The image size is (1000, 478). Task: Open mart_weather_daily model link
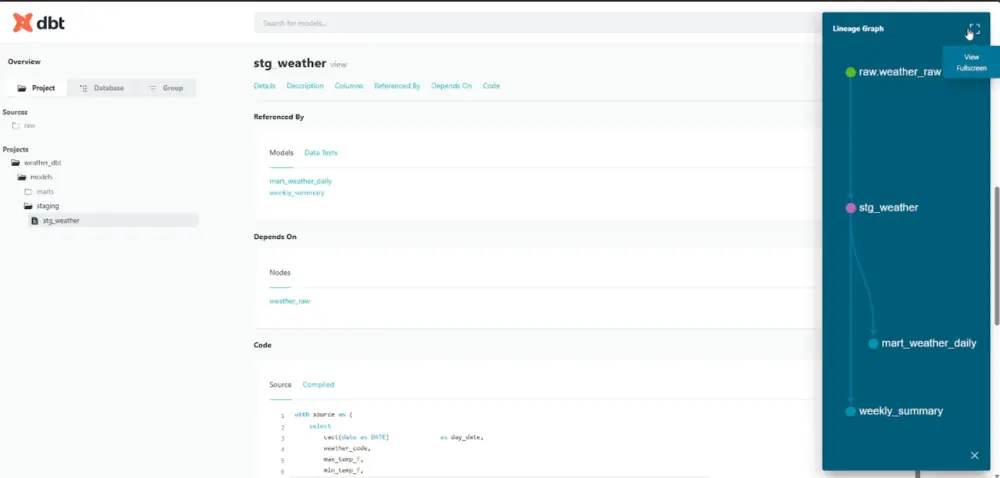[x=300, y=181]
